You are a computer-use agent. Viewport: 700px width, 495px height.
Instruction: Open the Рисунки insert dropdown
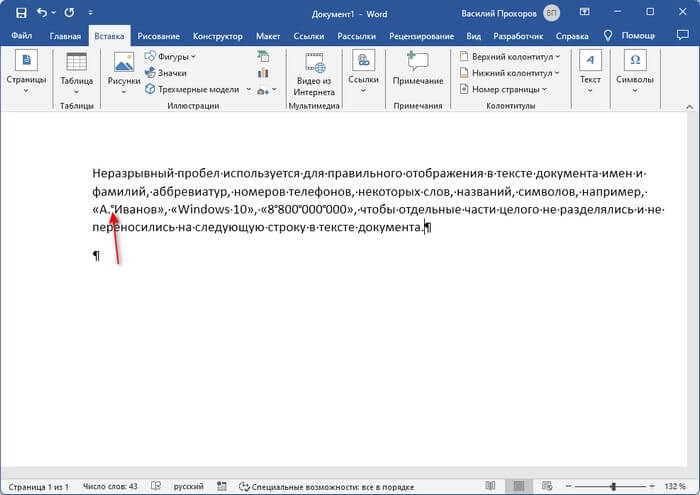(x=124, y=73)
